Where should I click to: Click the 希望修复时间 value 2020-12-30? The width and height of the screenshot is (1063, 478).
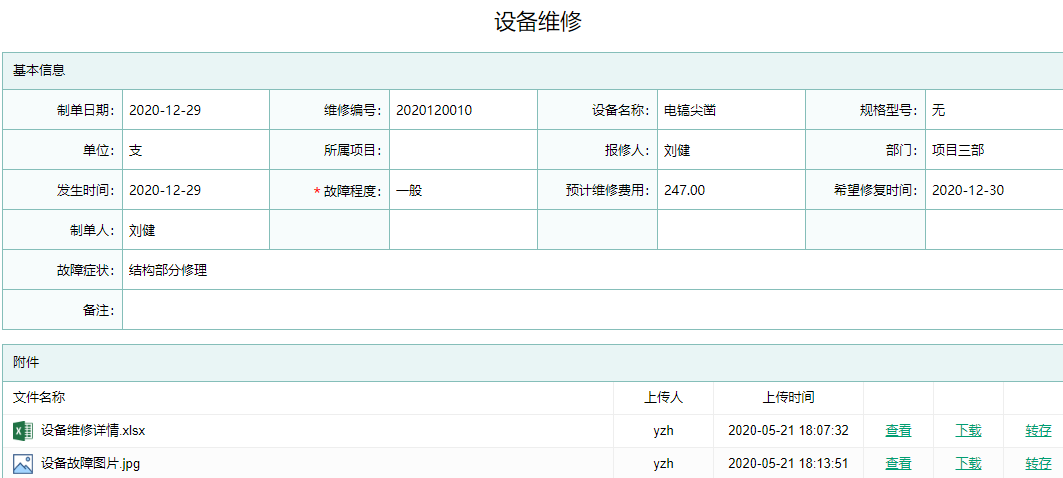pyautogui.click(x=968, y=191)
